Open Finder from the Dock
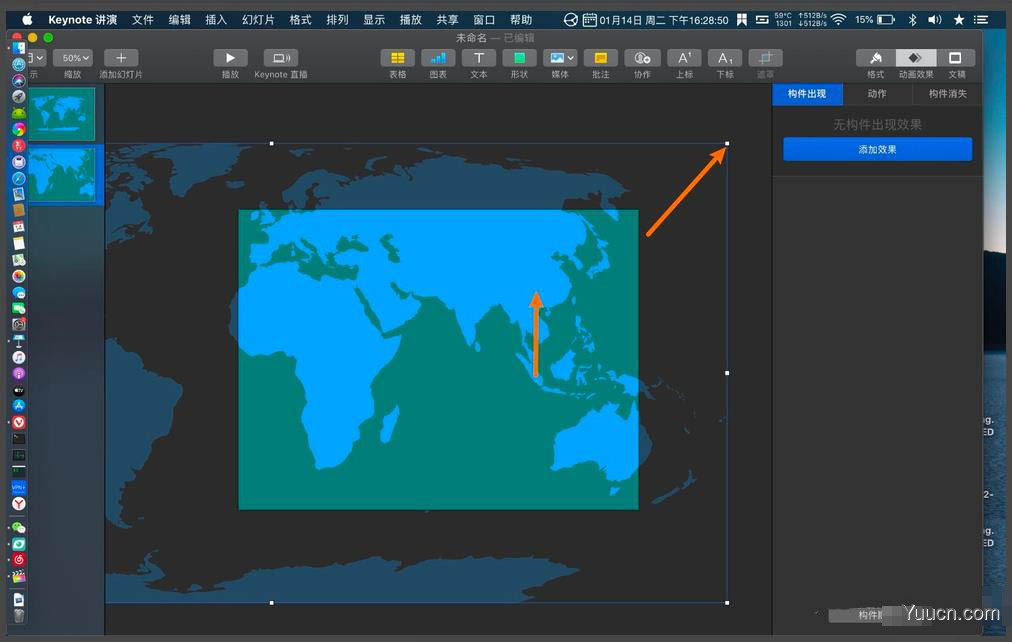The width and height of the screenshot is (1012, 642). [19, 48]
